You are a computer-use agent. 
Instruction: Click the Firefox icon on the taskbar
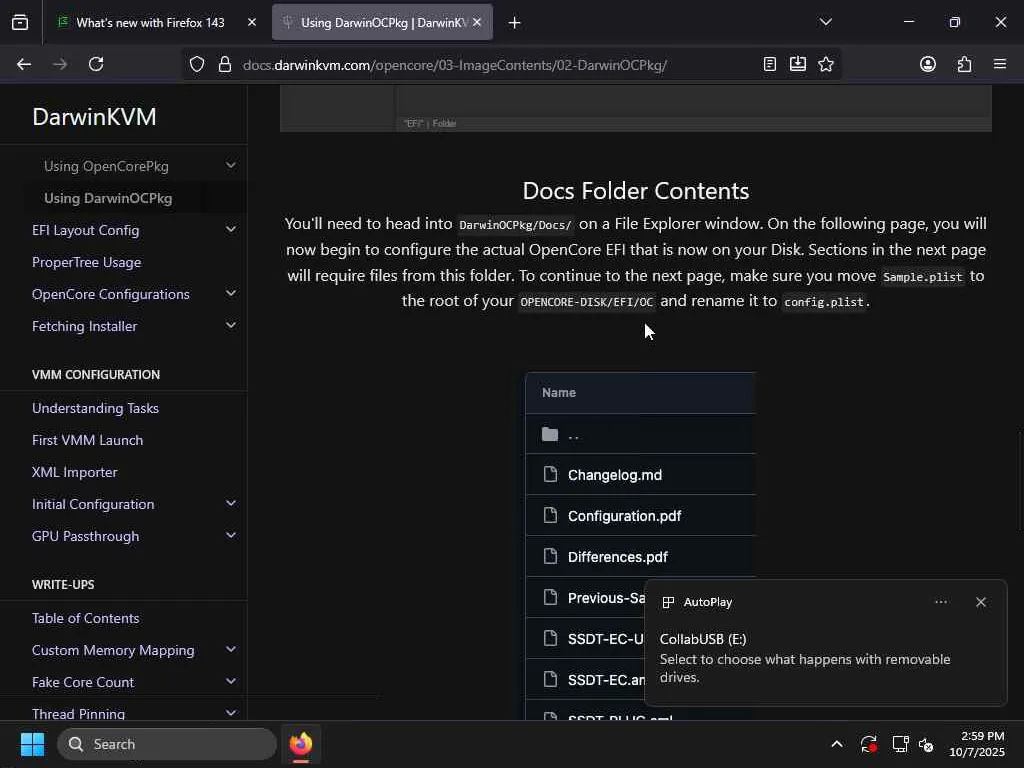(300, 744)
